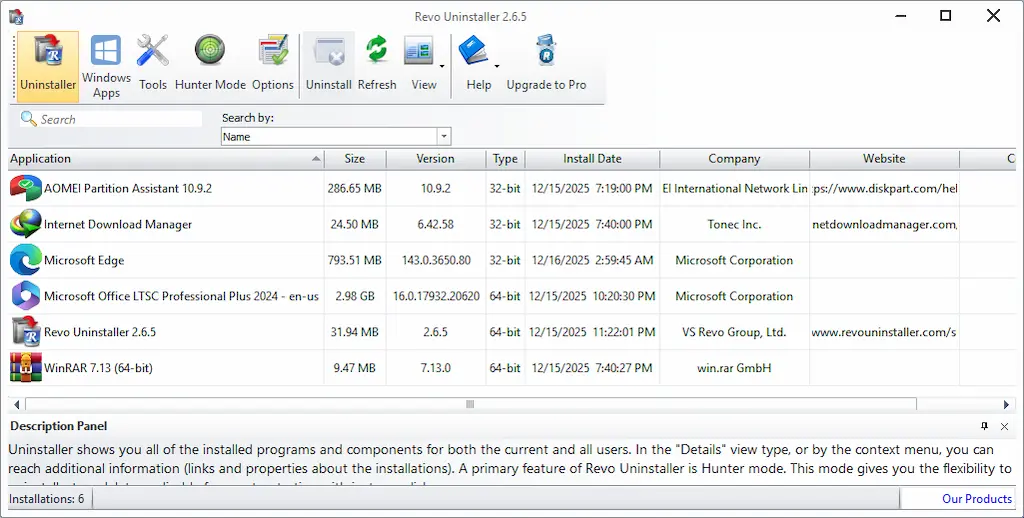
Task: Click version 16.0.17932.20620 cell
Action: coord(436,296)
